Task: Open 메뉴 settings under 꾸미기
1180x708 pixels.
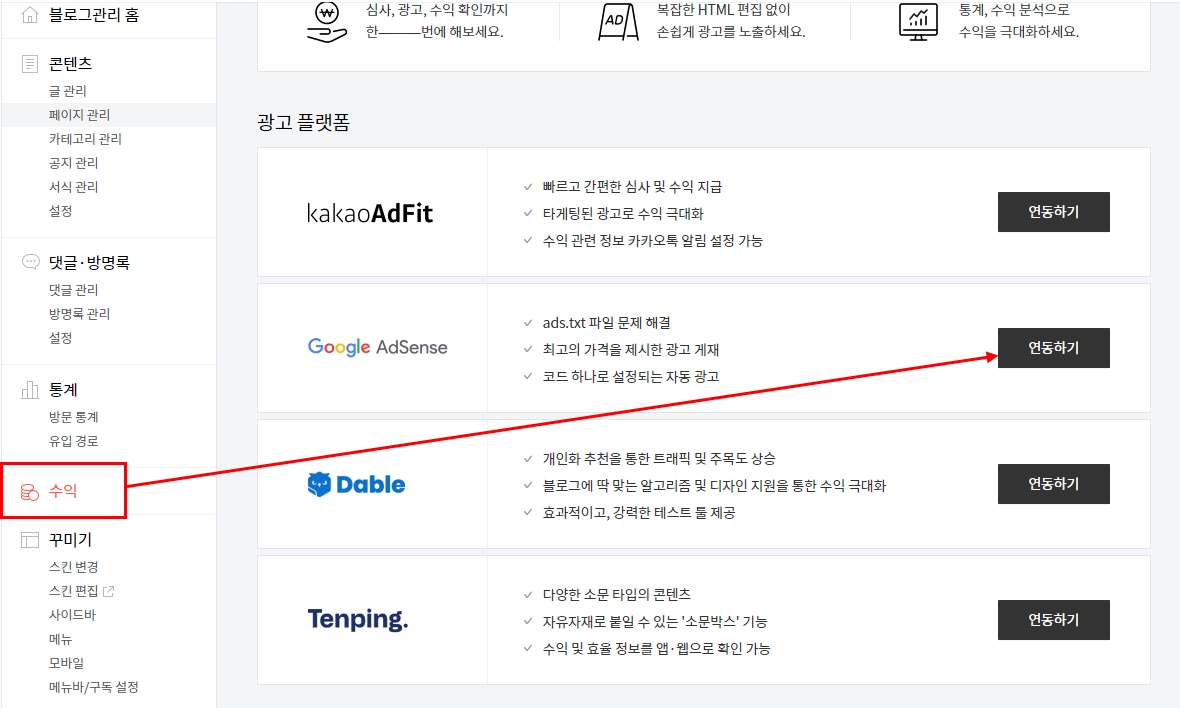Action: pyautogui.click(x=60, y=639)
